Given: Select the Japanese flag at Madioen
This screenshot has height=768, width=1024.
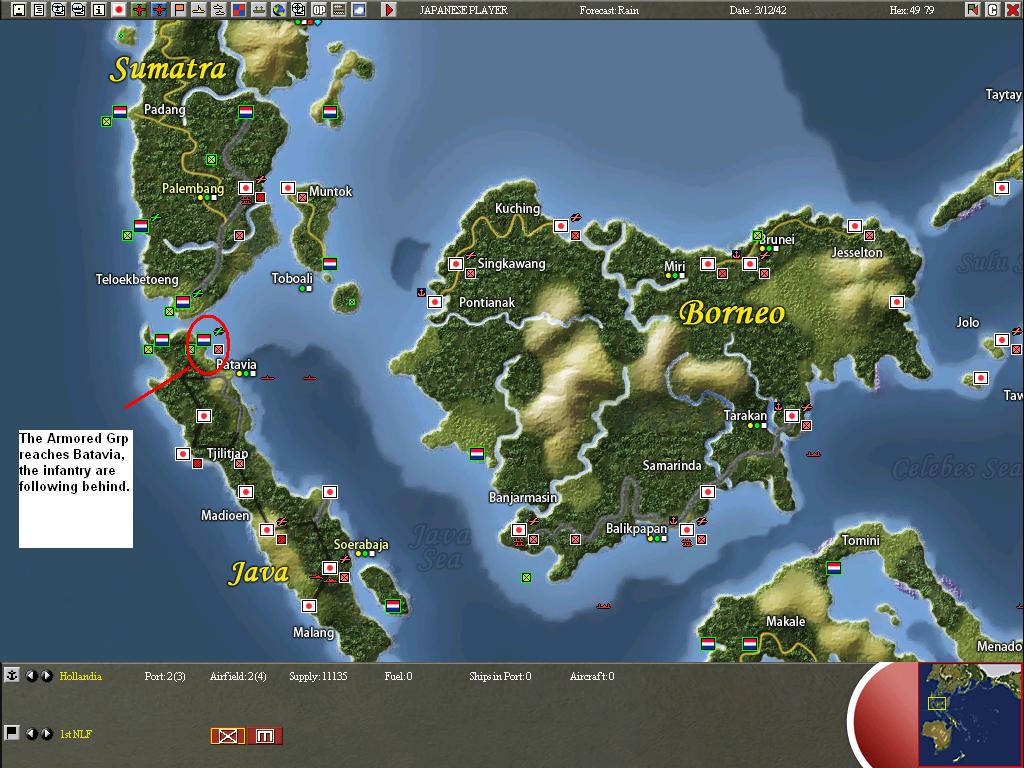Looking at the screenshot, I should tap(266, 530).
